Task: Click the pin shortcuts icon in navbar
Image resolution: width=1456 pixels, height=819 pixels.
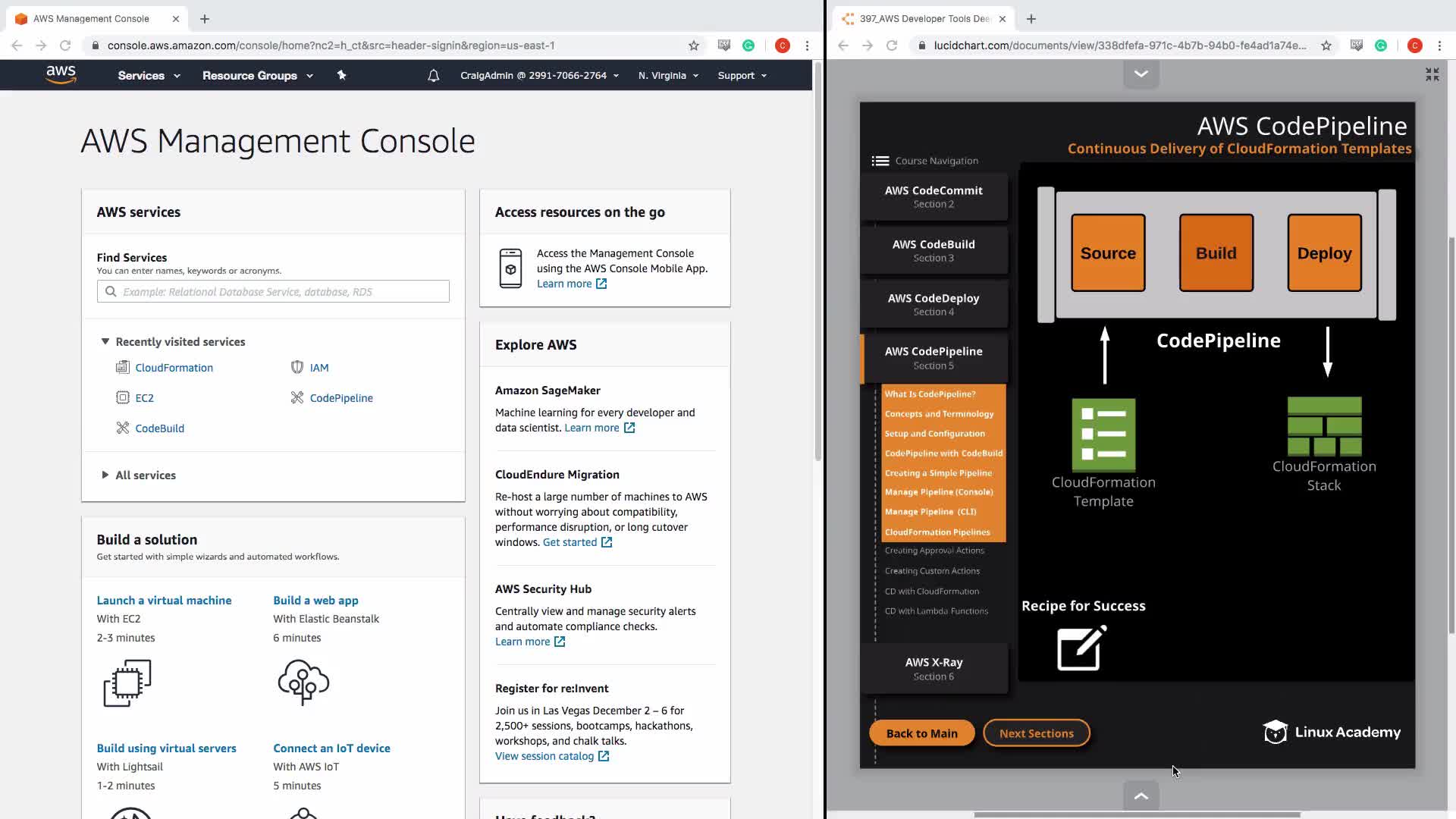Action: (341, 75)
